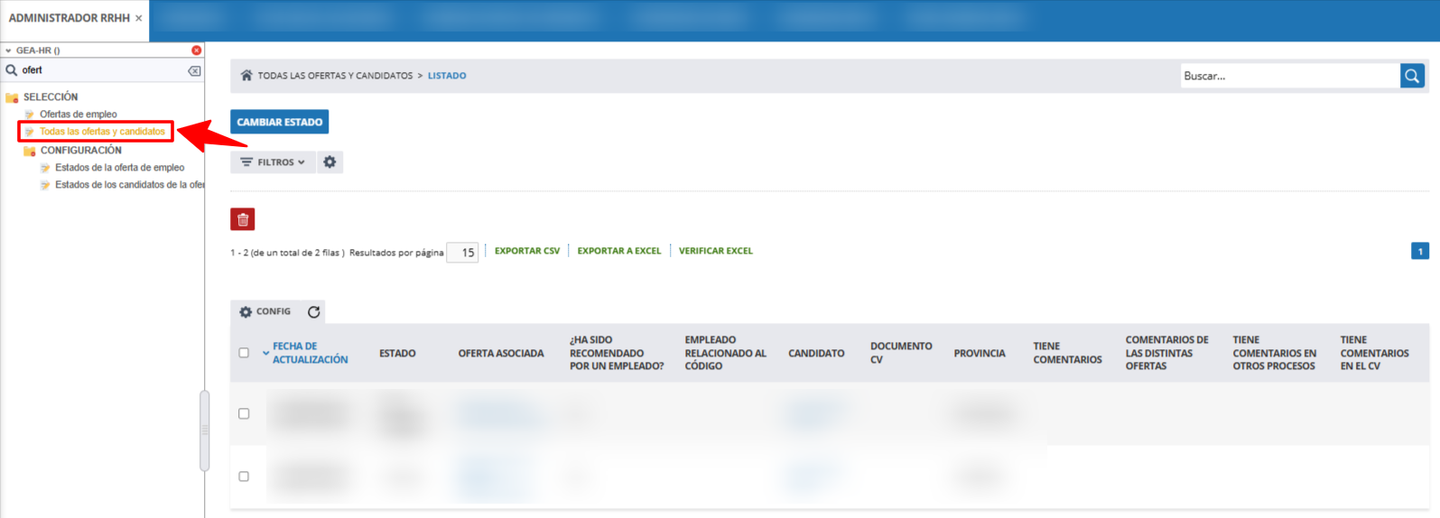This screenshot has height=518, width=1440.
Task: Click EXPORTAR CSV link
Action: pos(527,251)
